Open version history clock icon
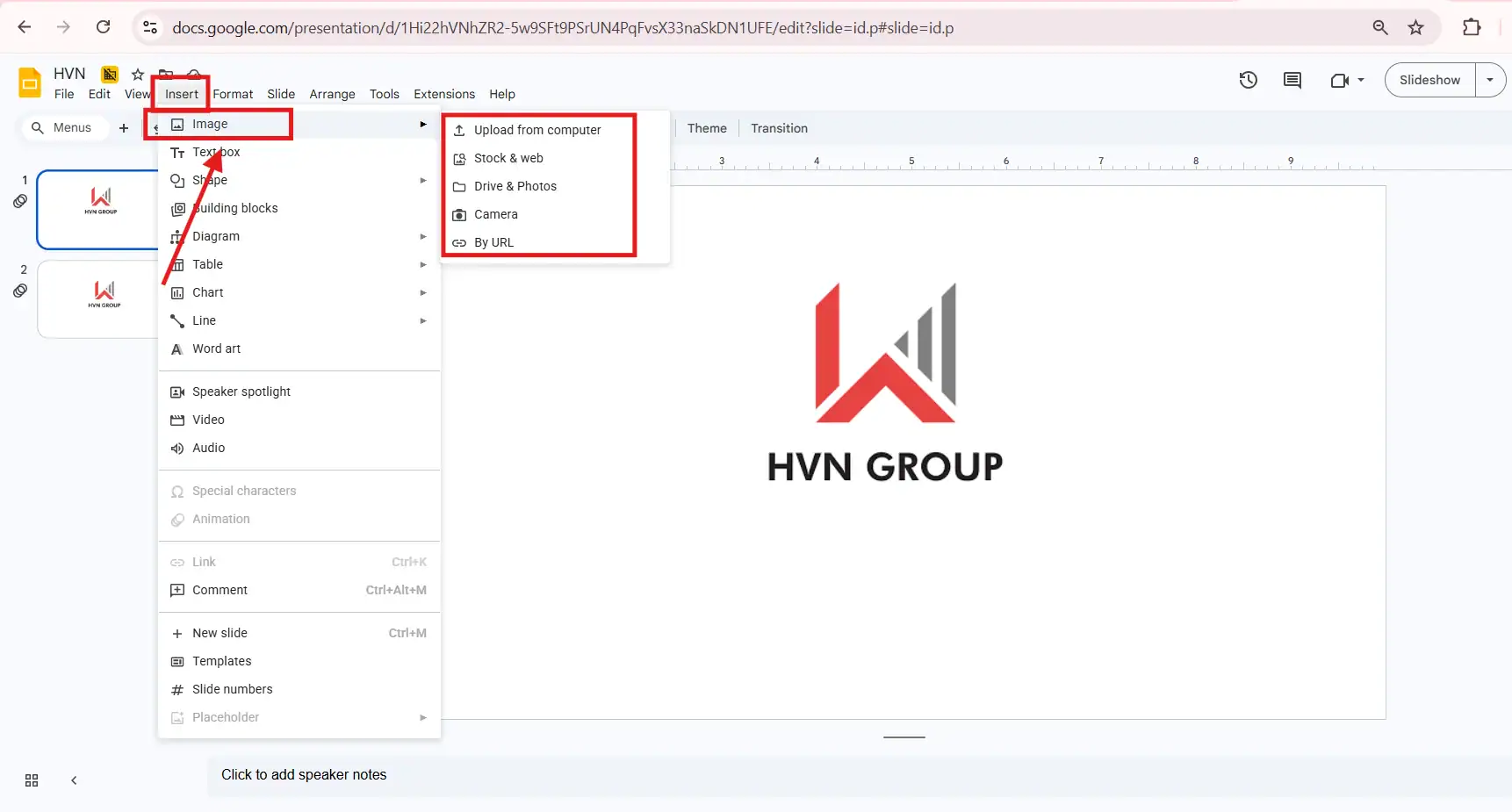Screen dimensions: 1512x812 click(x=1248, y=80)
